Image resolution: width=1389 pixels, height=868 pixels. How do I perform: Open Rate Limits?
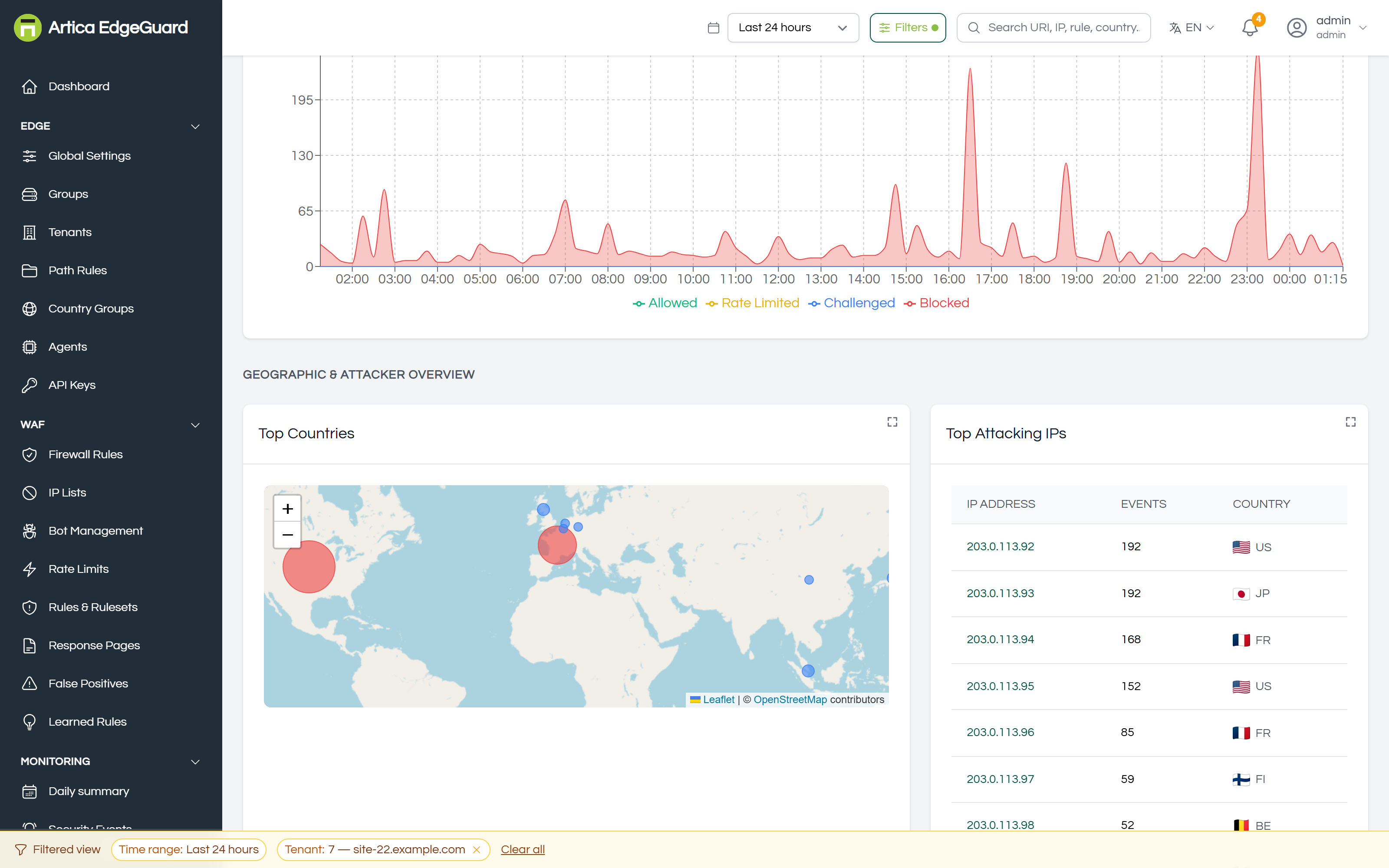point(111,569)
